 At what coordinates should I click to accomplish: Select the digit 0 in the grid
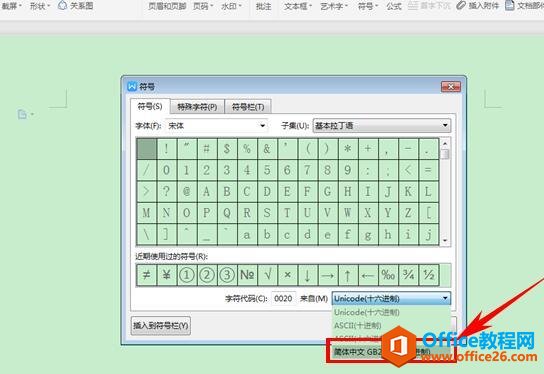(x=167, y=170)
